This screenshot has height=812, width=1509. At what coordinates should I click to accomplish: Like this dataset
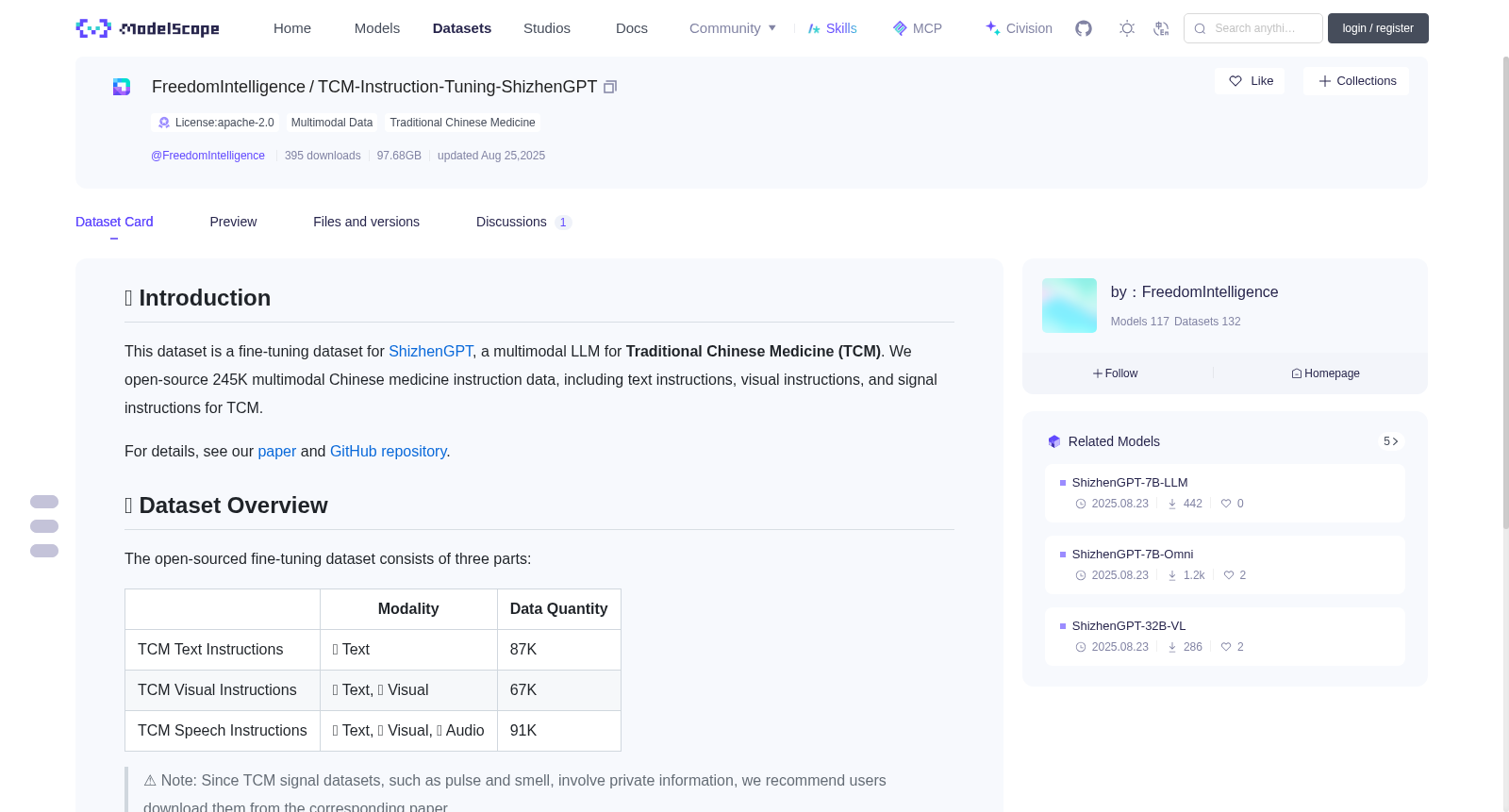1250,81
